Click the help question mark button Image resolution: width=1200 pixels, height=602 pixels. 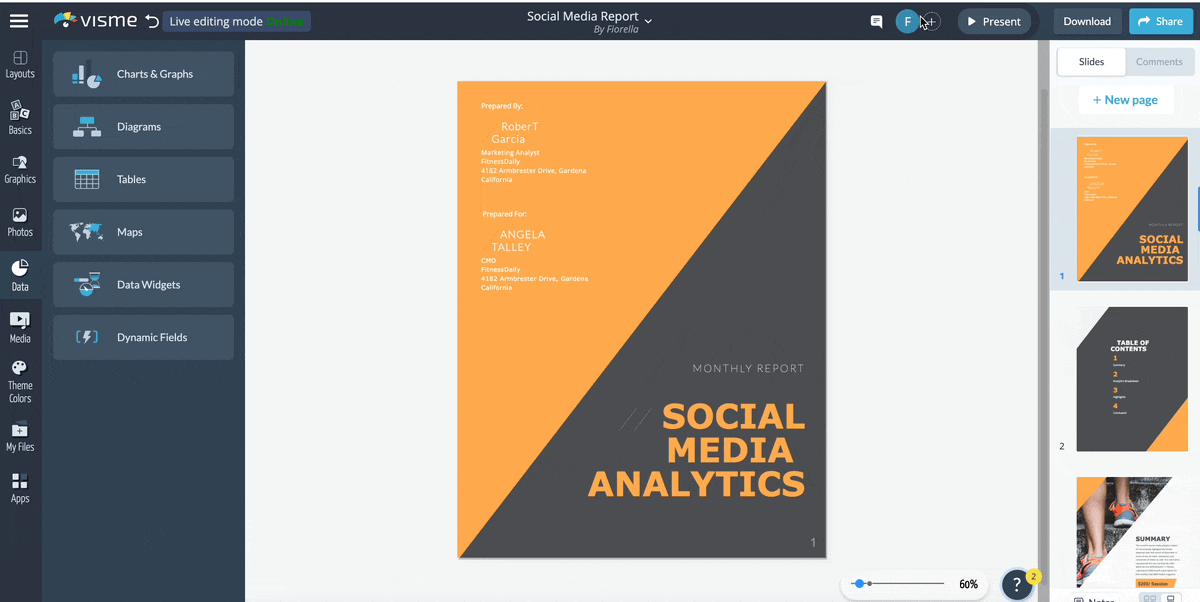point(1017,583)
